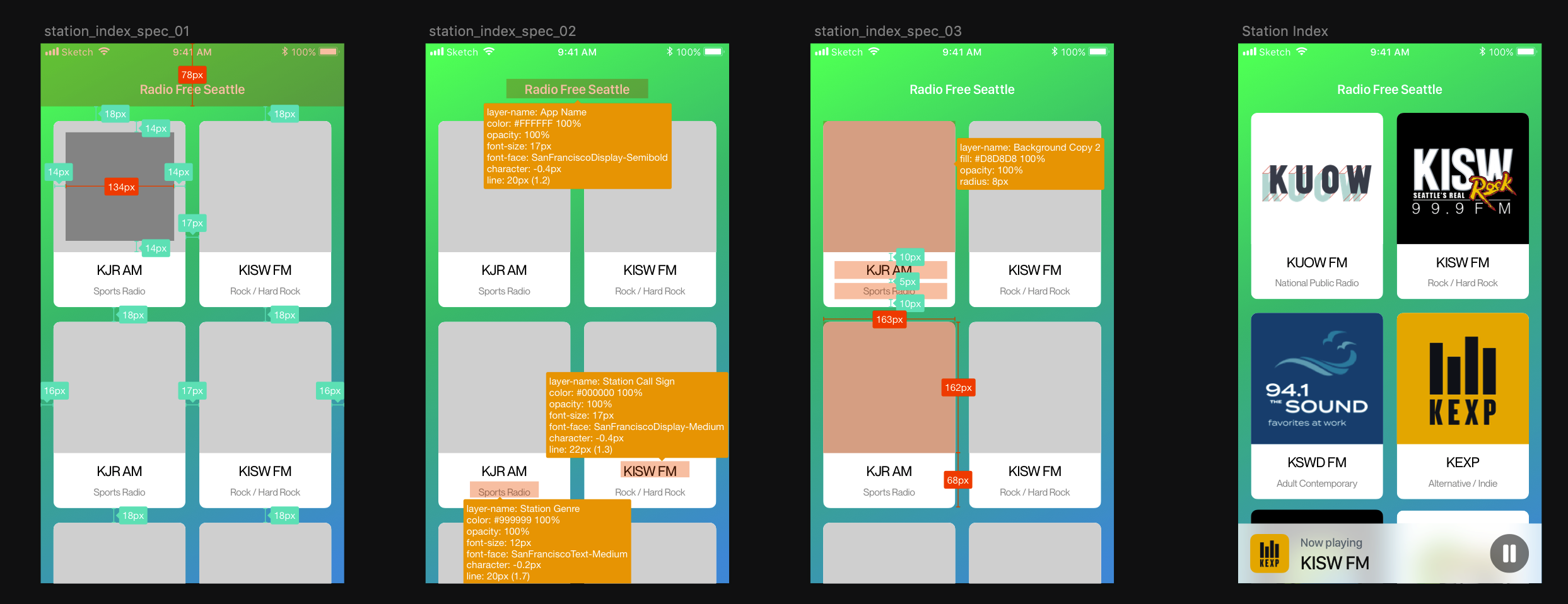The width and height of the screenshot is (1568, 604).
Task: Open the 94.1 The Sound logo
Action: (x=1317, y=379)
